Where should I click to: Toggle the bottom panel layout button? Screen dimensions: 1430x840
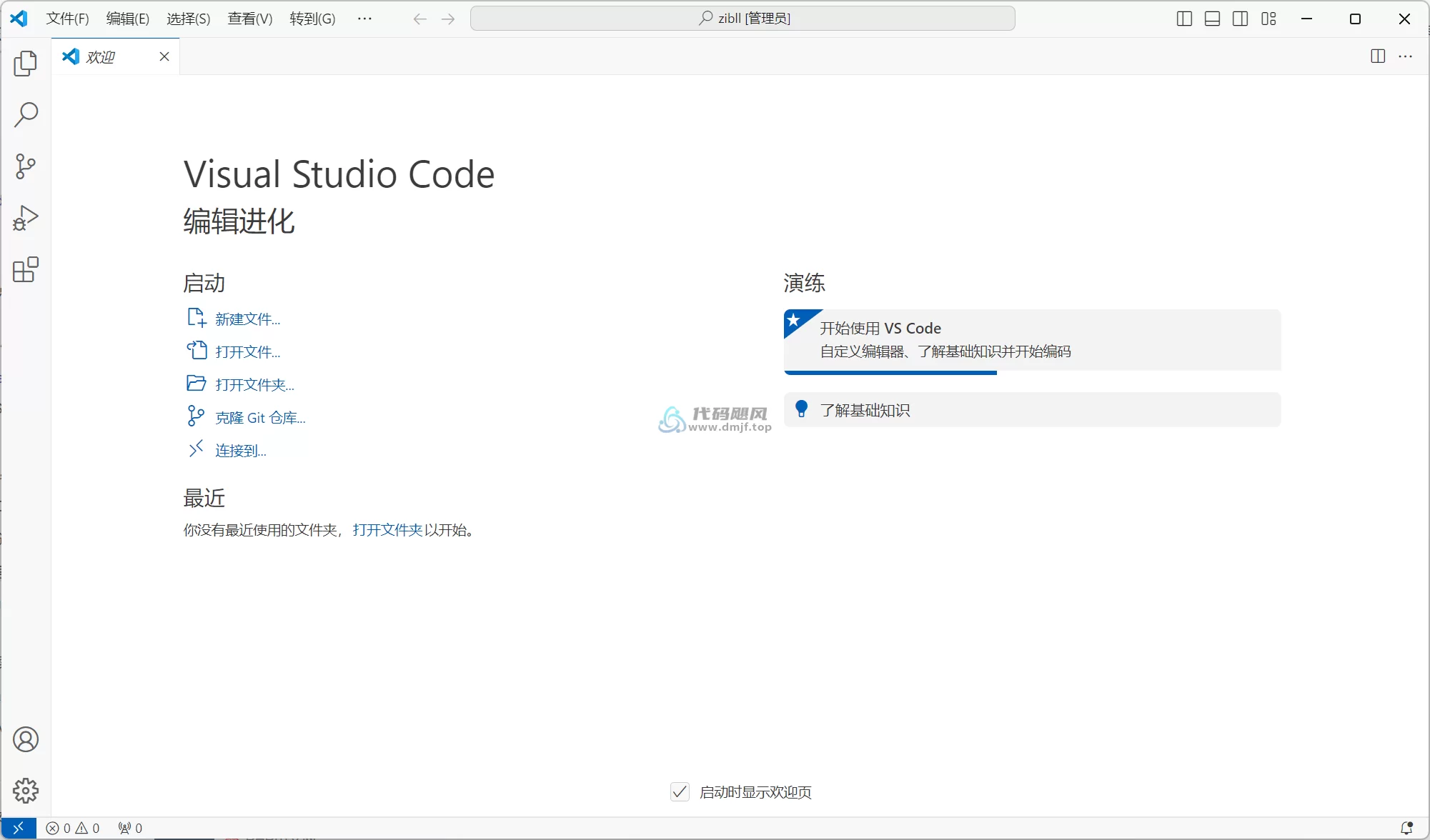[x=1212, y=19]
